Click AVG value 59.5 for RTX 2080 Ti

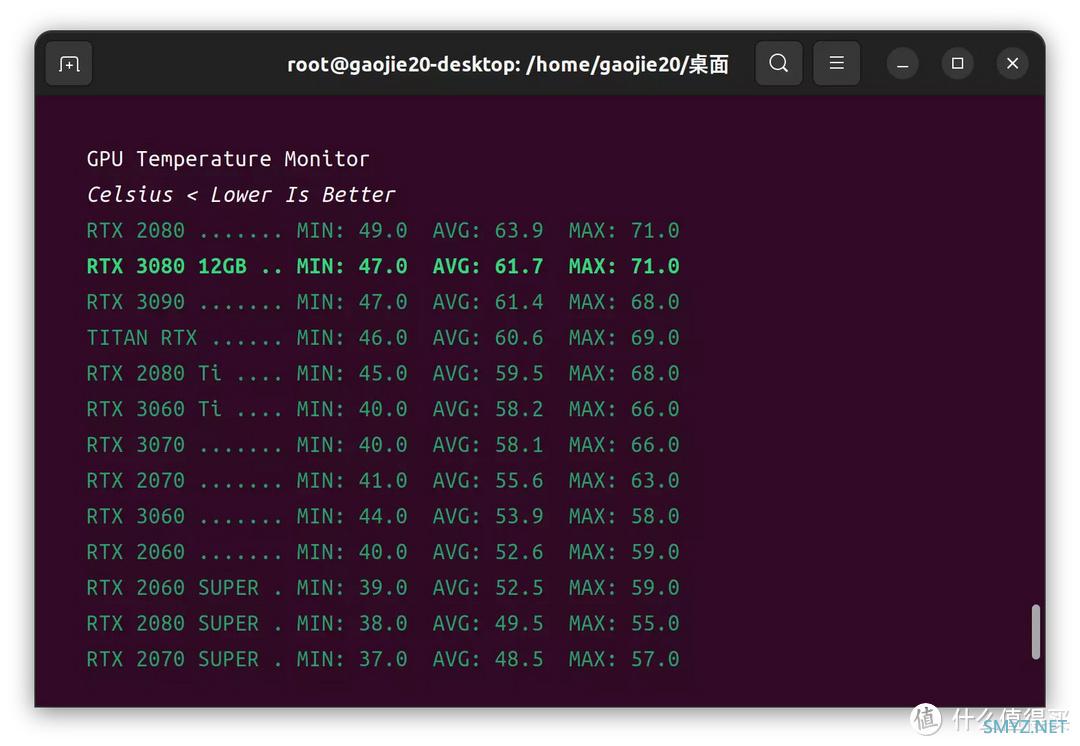[519, 373]
